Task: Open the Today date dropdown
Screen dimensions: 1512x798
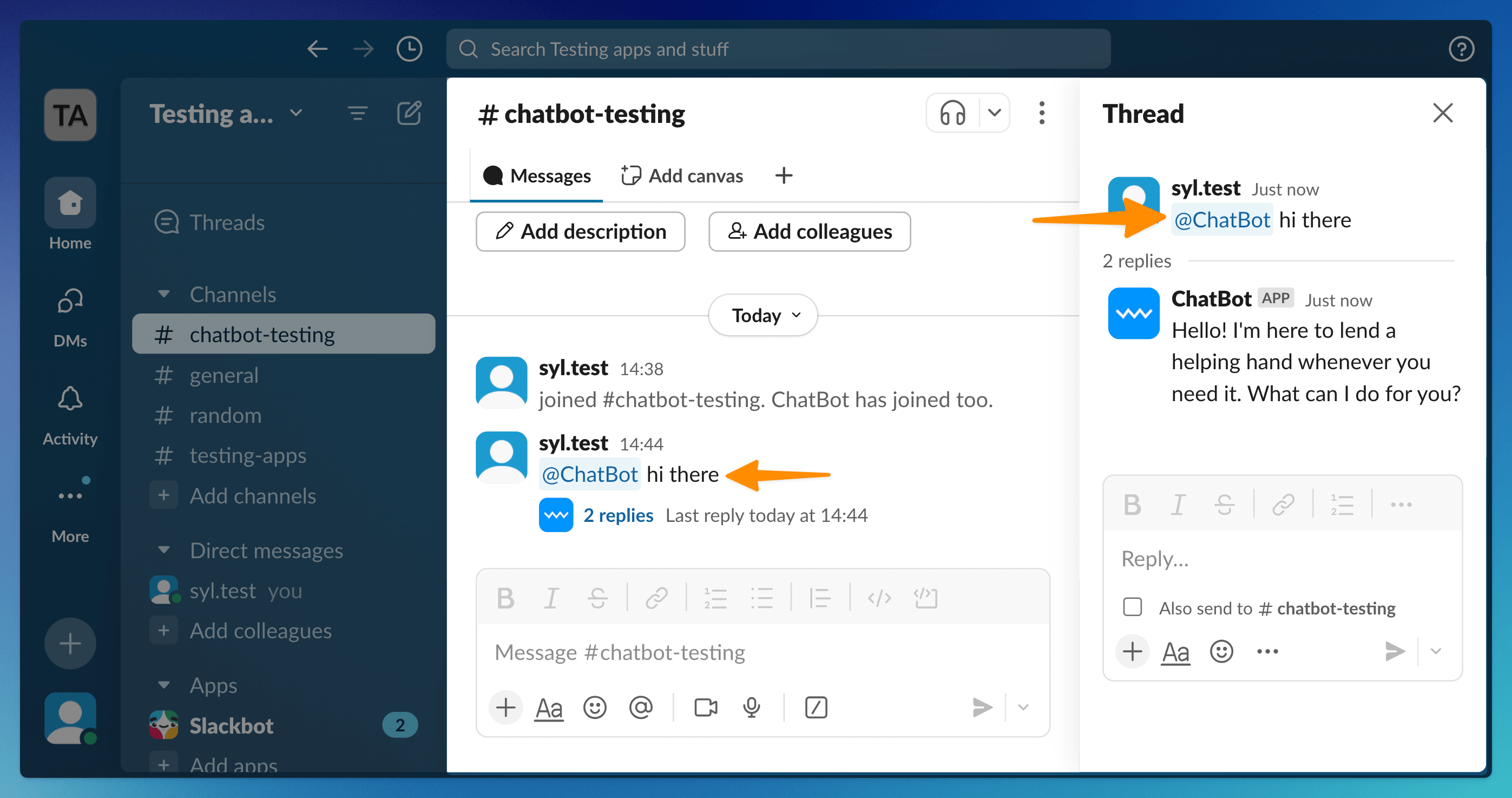Action: [763, 315]
